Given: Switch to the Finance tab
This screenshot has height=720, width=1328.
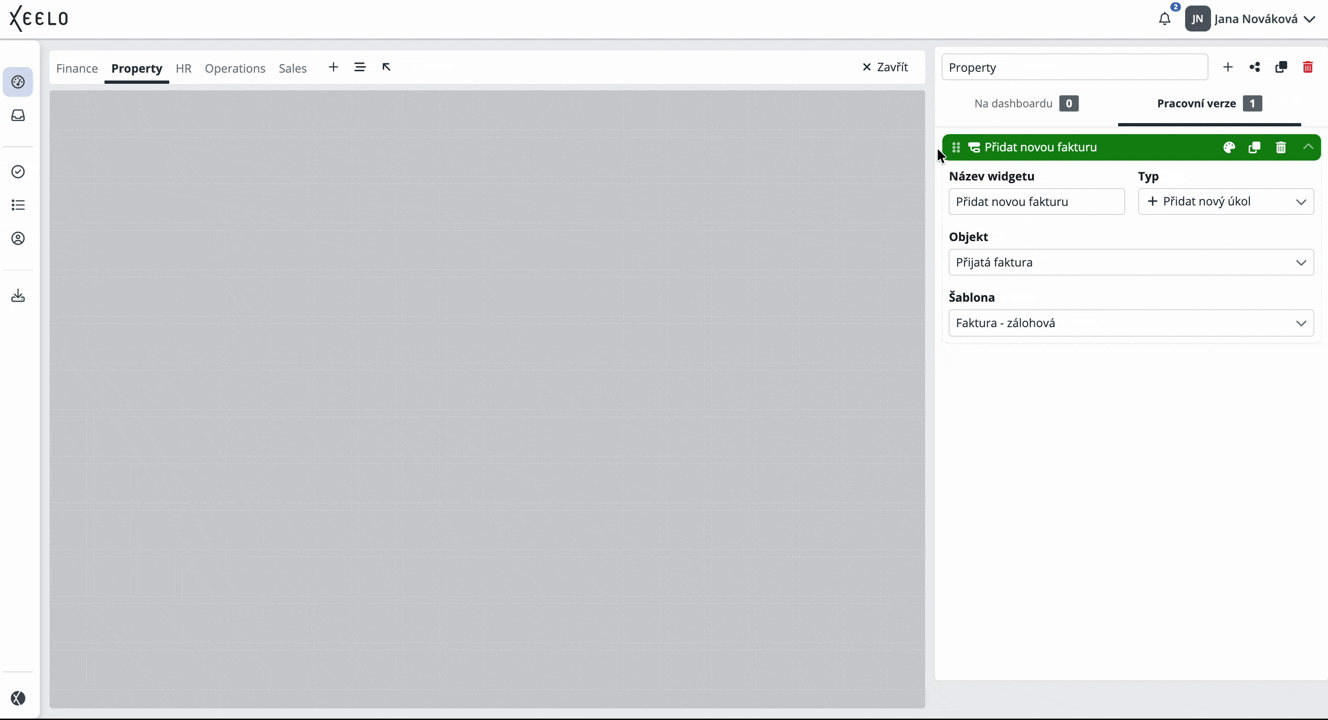Looking at the screenshot, I should [77, 68].
